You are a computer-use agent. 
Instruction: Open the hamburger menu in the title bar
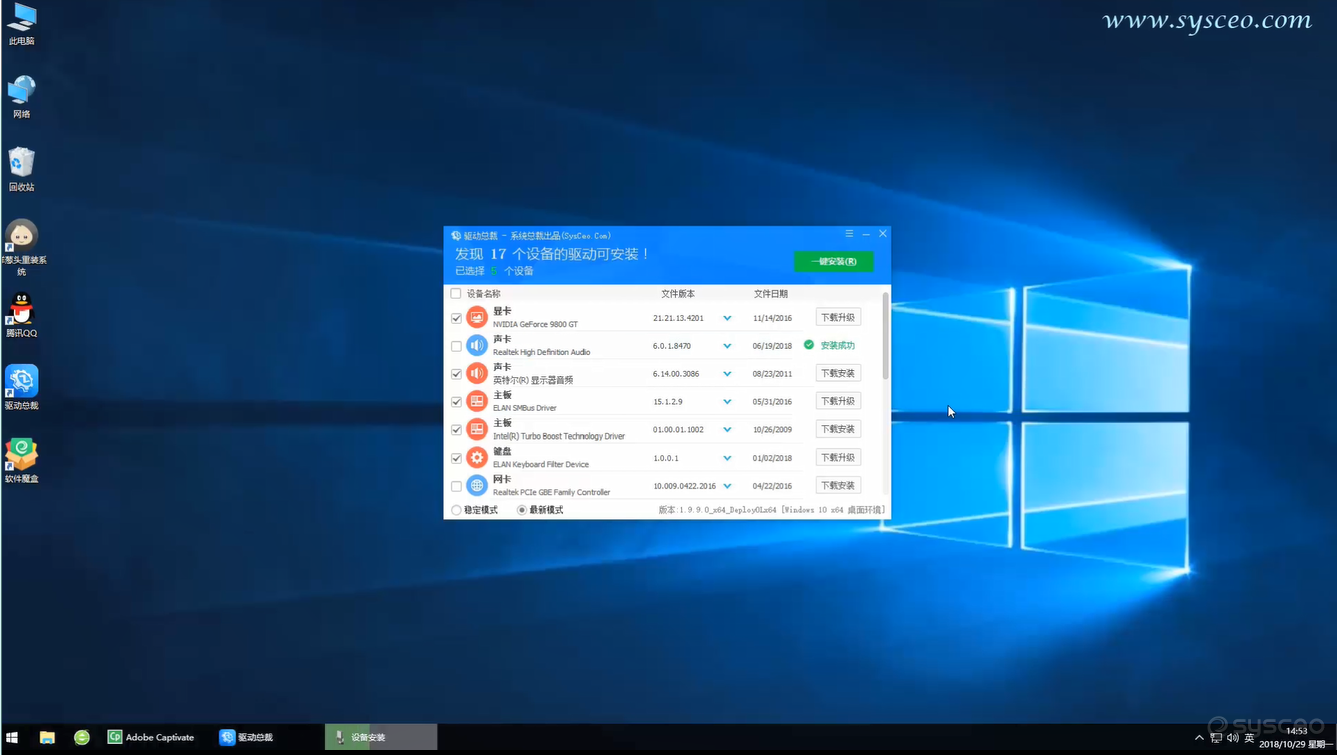click(849, 234)
